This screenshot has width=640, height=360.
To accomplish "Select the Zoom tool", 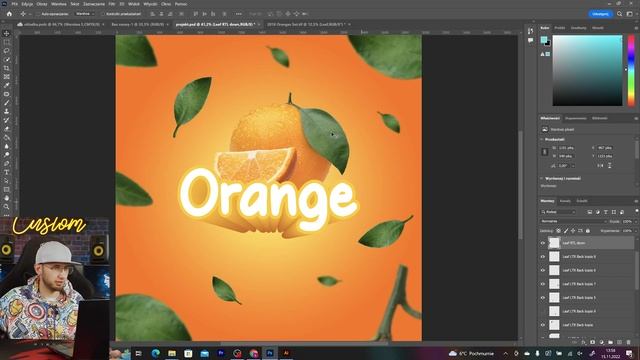I will click(x=6, y=207).
